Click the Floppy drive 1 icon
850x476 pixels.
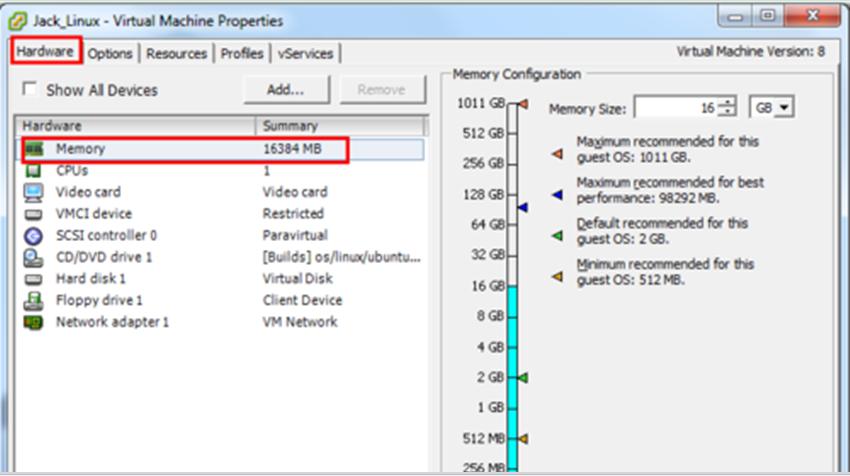tap(33, 301)
